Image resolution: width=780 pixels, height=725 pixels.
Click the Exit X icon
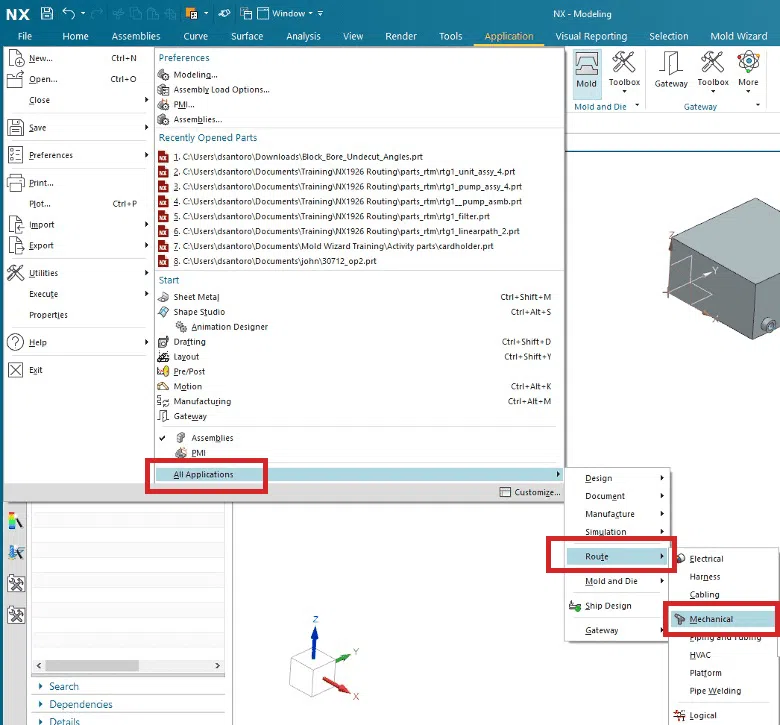(15, 370)
